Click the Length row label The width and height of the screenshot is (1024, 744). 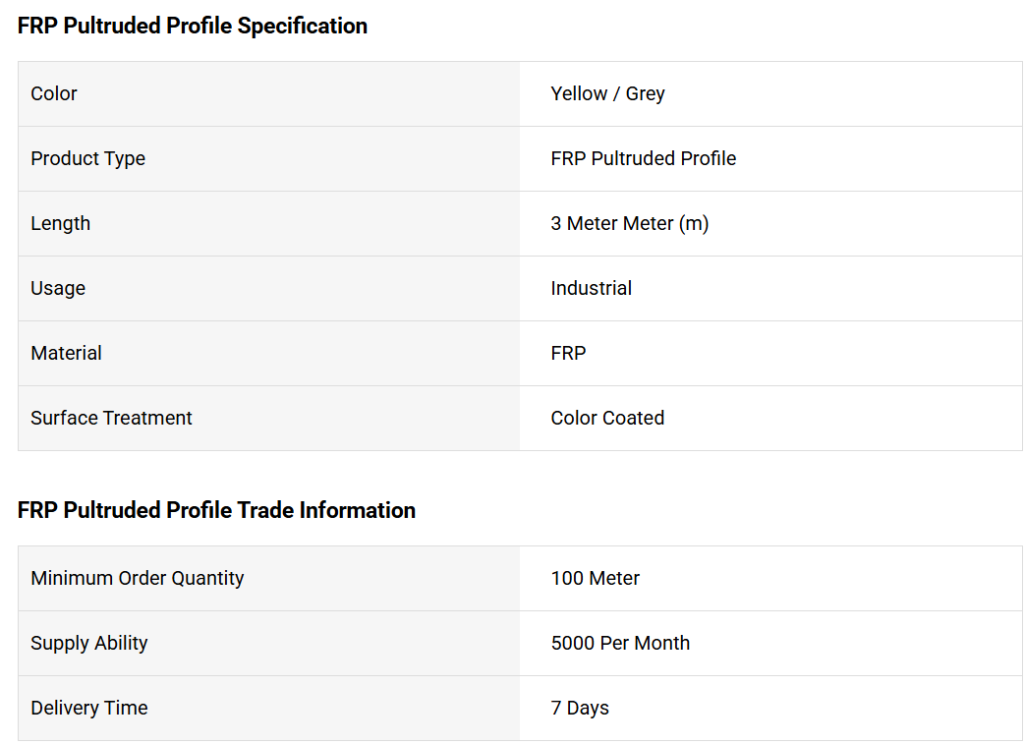pos(60,224)
